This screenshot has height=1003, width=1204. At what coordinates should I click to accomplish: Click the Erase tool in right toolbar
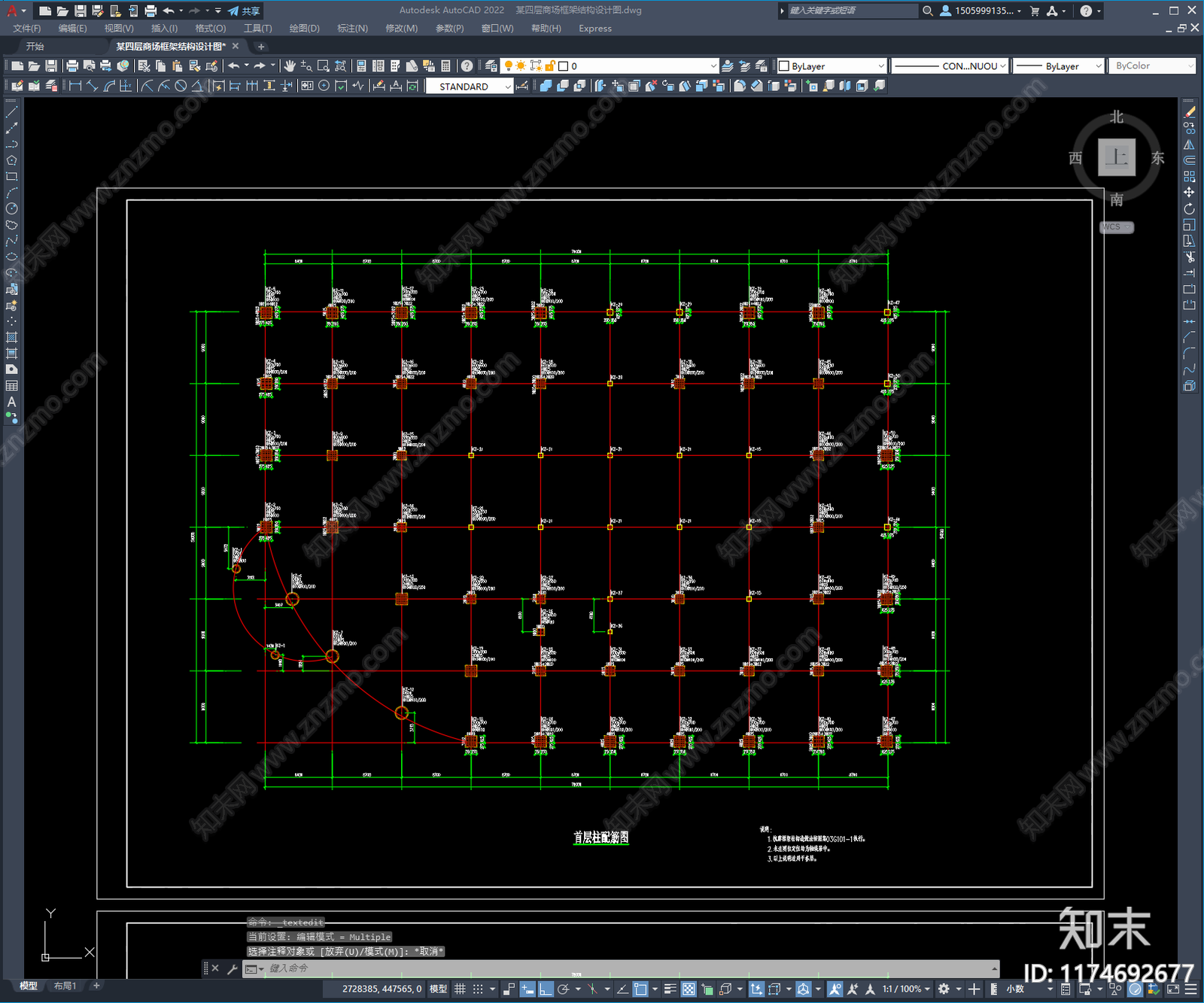click(1189, 112)
